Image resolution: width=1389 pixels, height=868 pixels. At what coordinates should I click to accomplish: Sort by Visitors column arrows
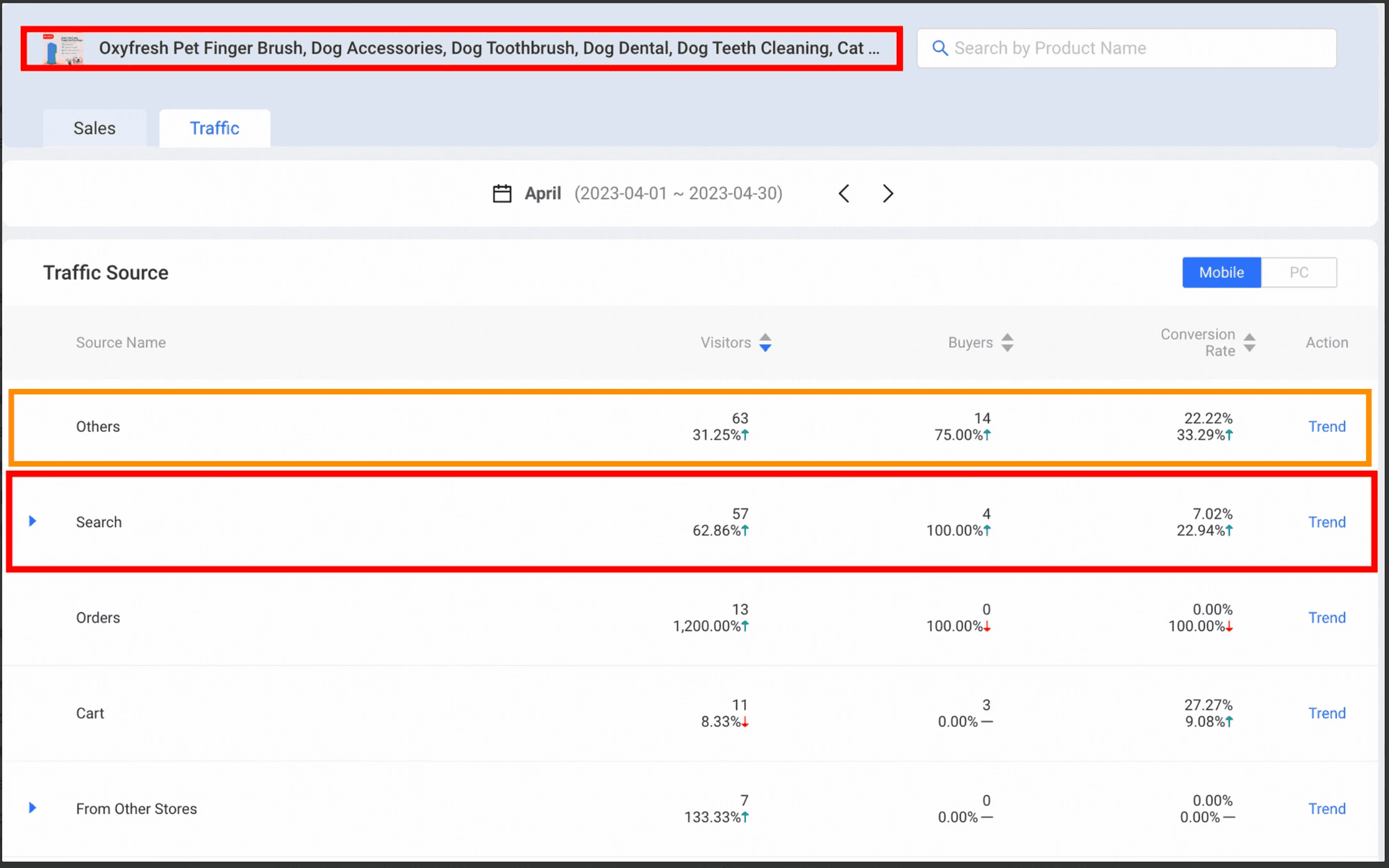coord(765,343)
